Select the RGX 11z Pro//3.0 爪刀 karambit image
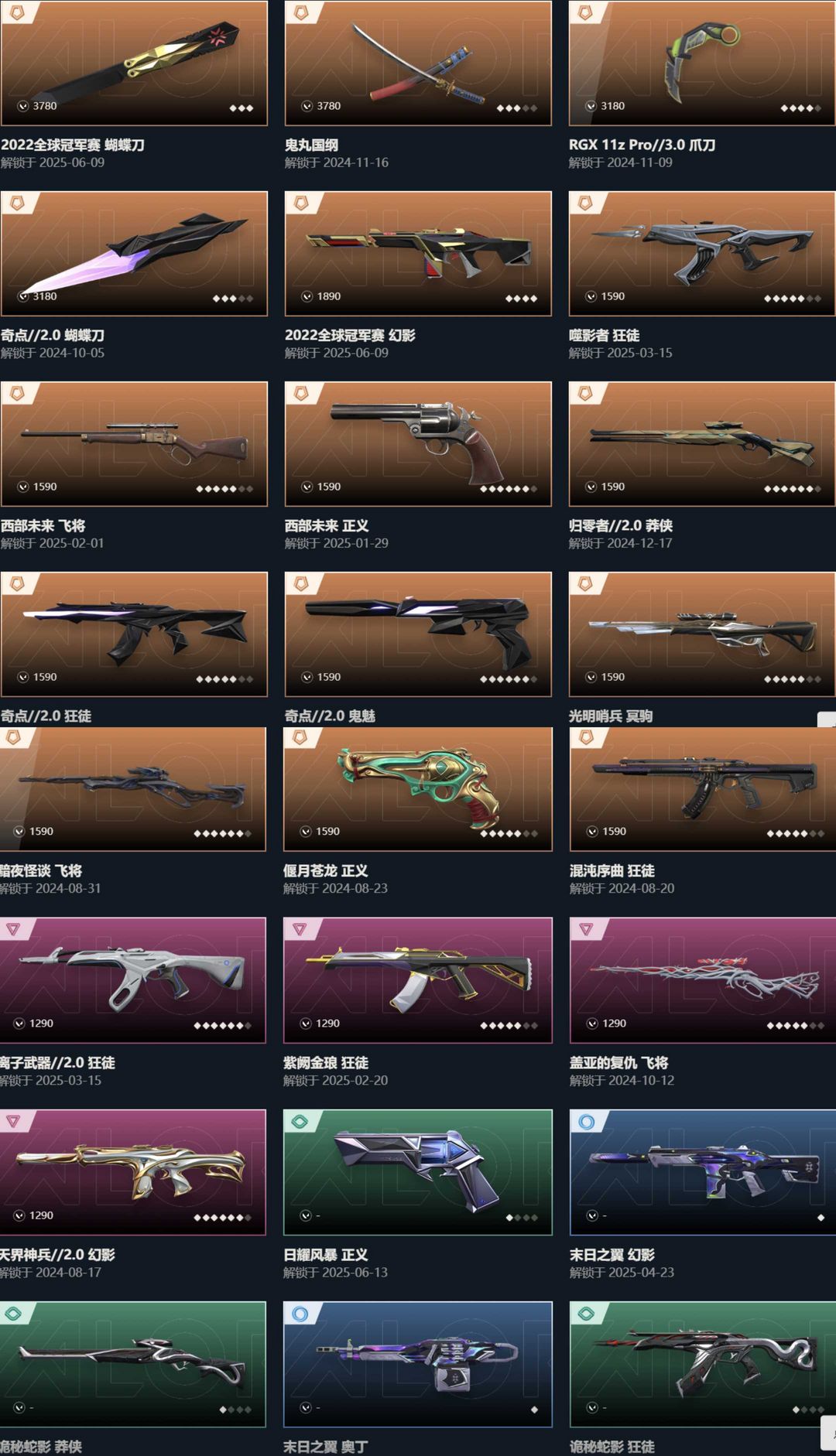Screen dimensions: 836x1456 701,63
